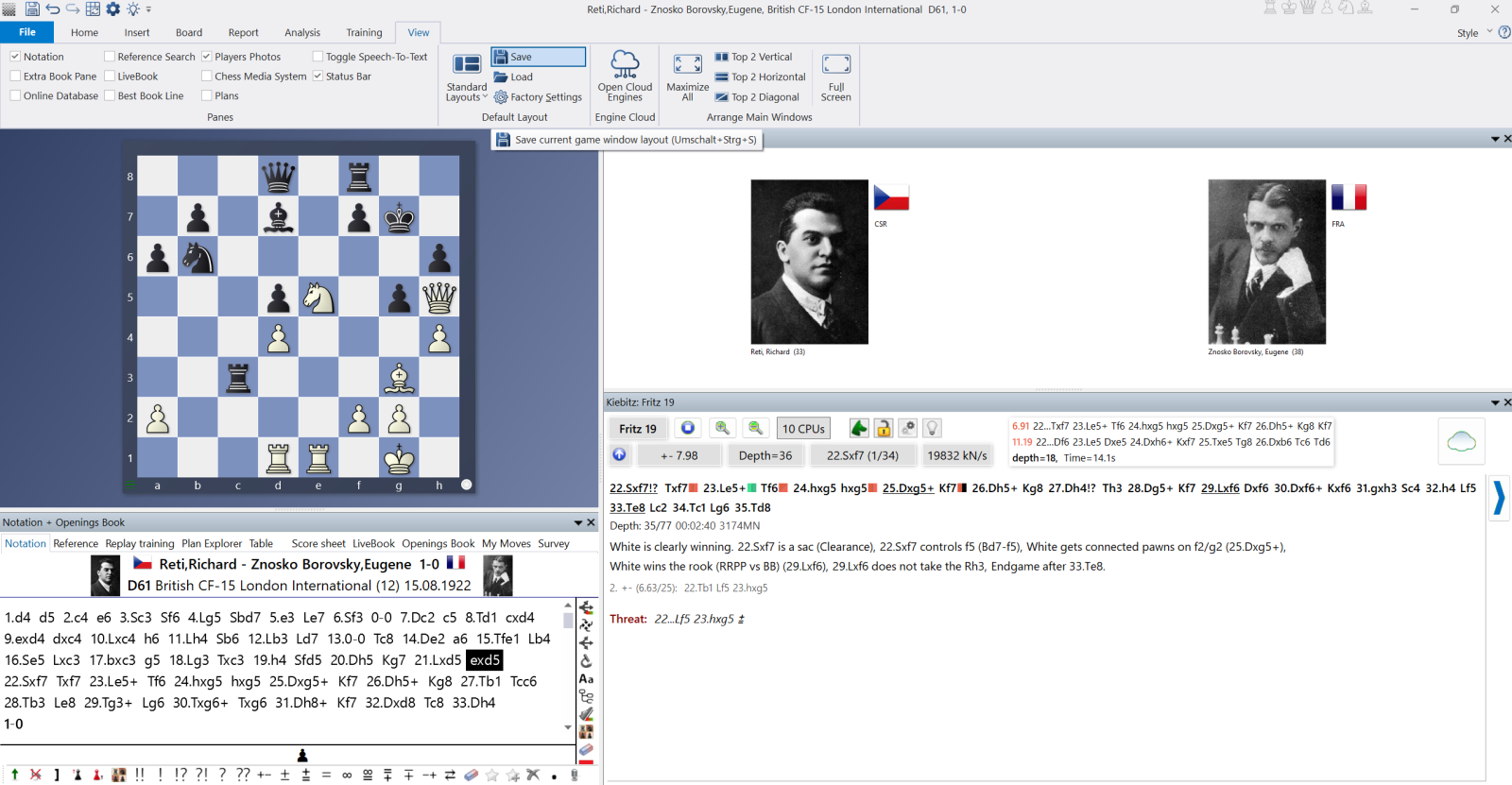Switch to the Openings Book tab
1512x785 pixels.
pos(438,543)
